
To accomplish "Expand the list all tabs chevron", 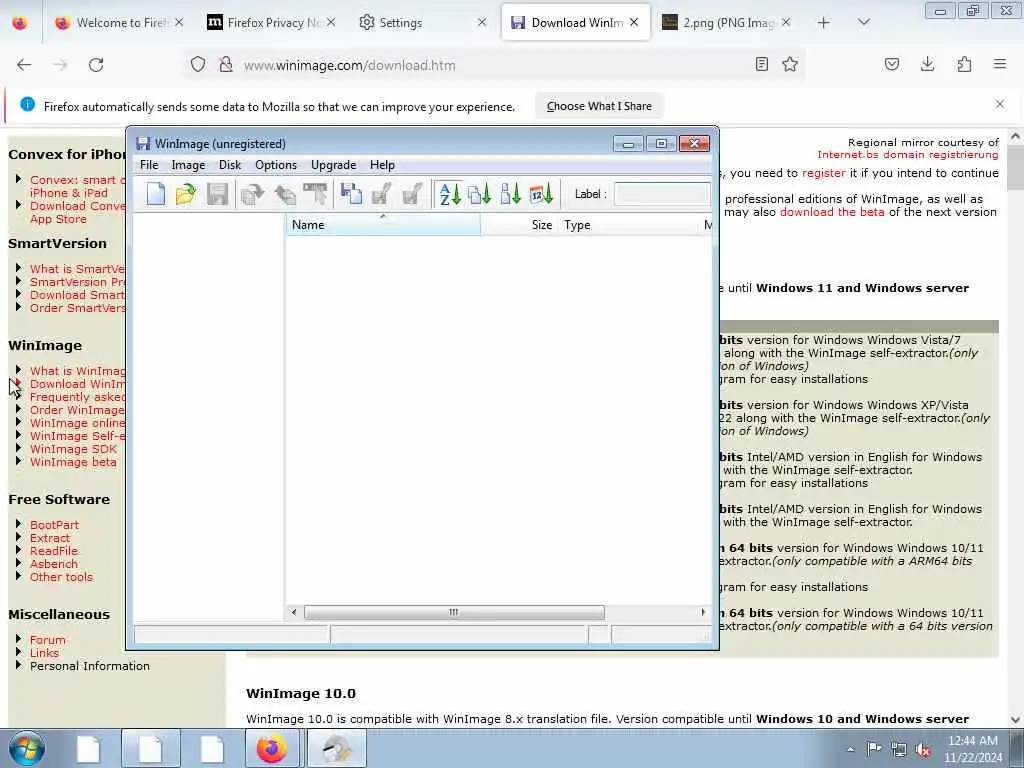I will click(863, 23).
